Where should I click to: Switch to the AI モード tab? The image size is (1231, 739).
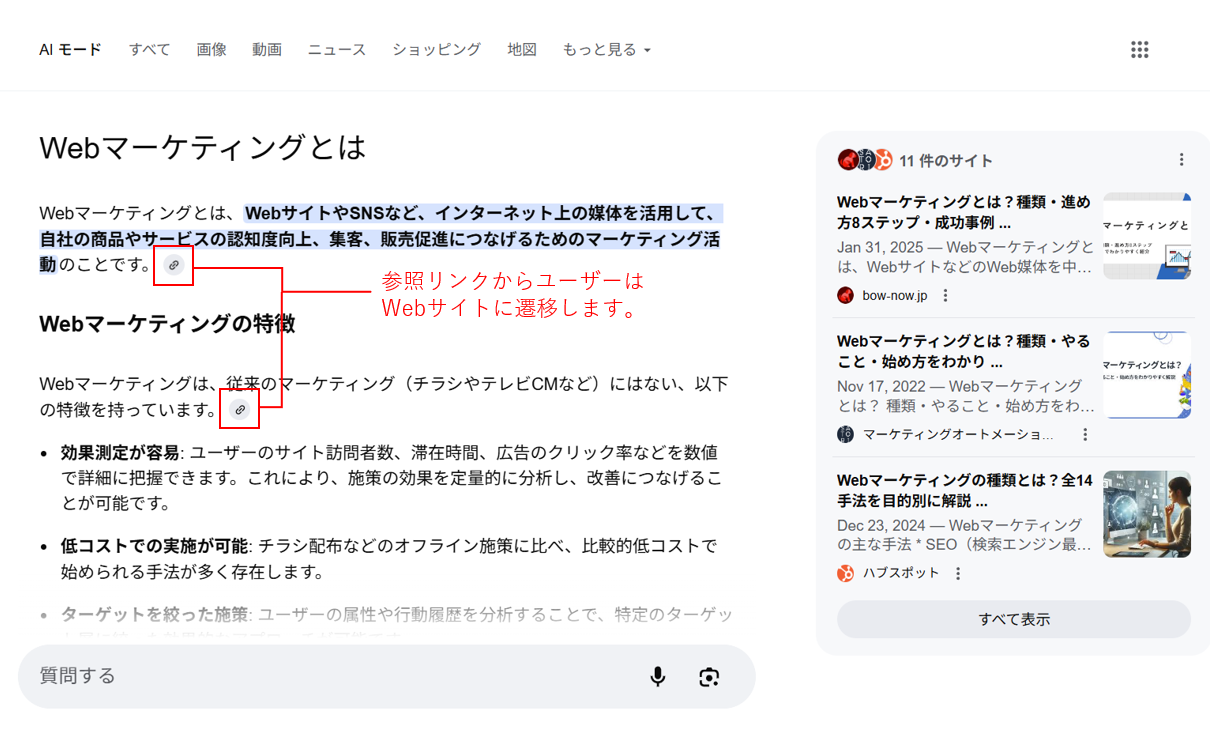pos(70,49)
